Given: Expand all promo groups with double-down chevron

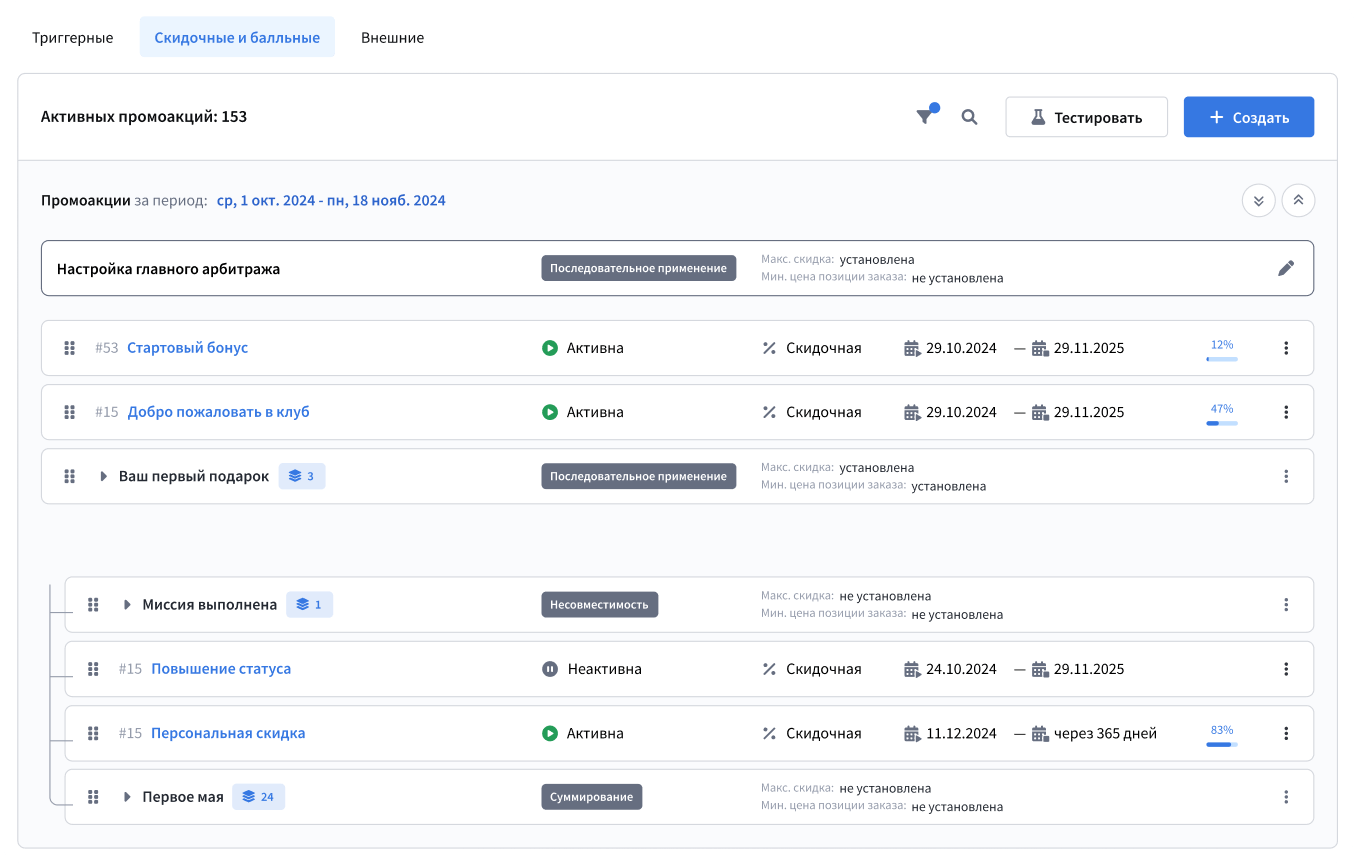Looking at the screenshot, I should click(x=1258, y=200).
